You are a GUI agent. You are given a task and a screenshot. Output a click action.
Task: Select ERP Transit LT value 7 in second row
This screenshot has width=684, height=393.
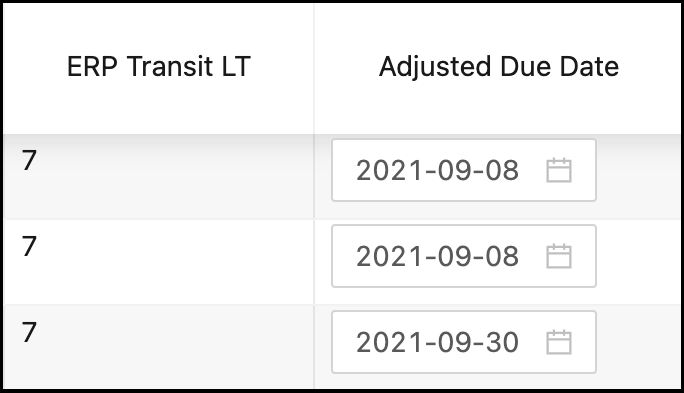[29, 246]
